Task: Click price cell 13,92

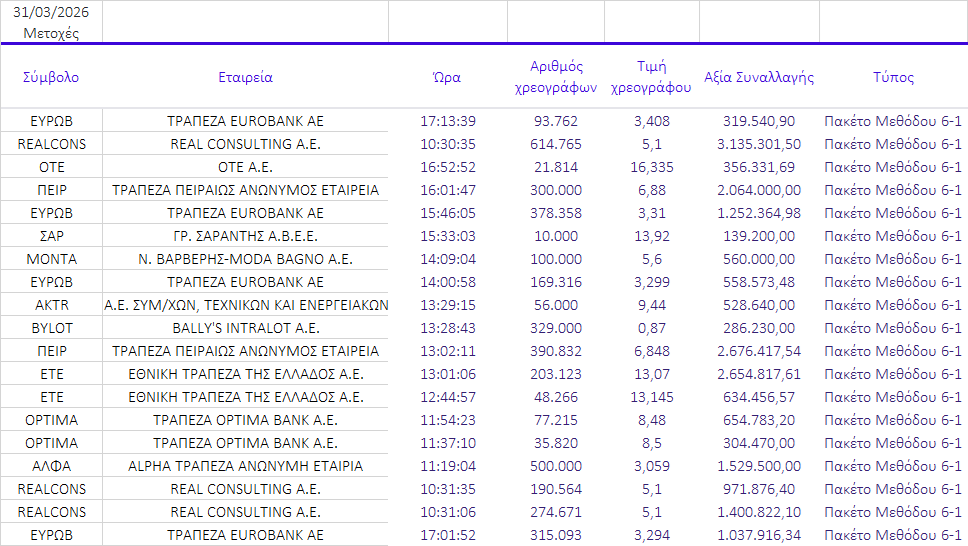Action: (651, 236)
